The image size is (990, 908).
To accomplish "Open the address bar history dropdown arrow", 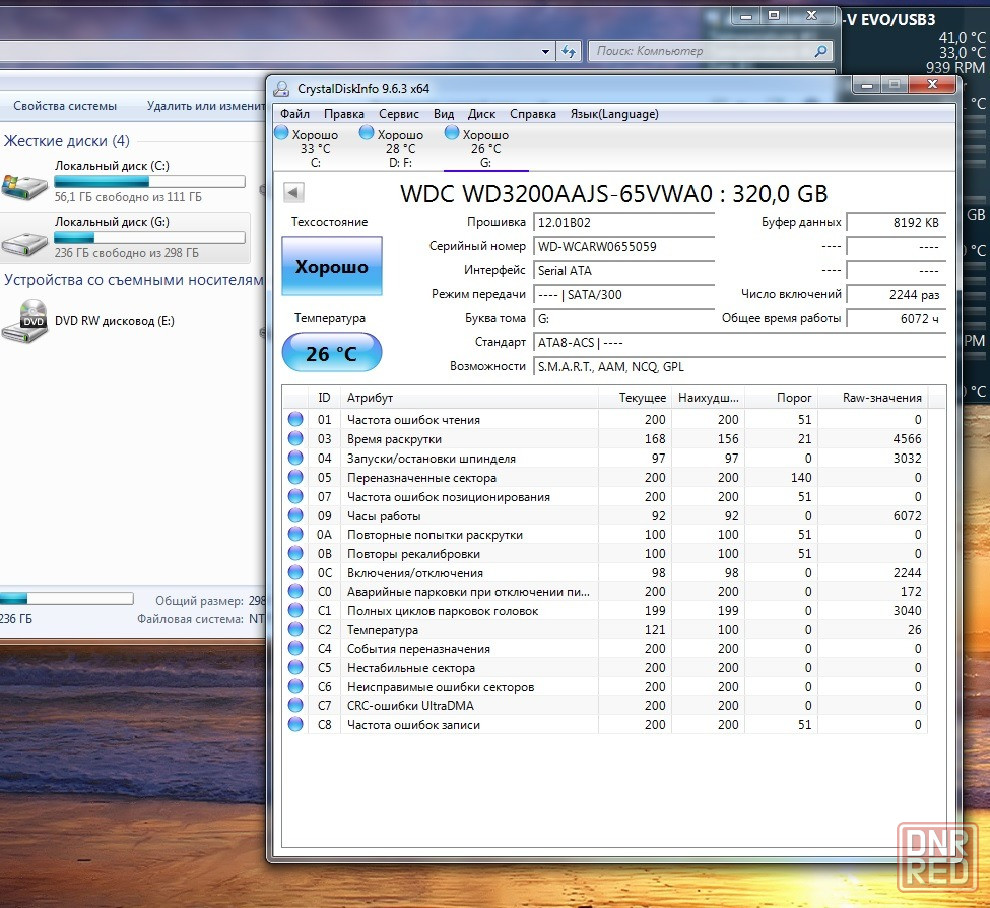I will pos(545,51).
